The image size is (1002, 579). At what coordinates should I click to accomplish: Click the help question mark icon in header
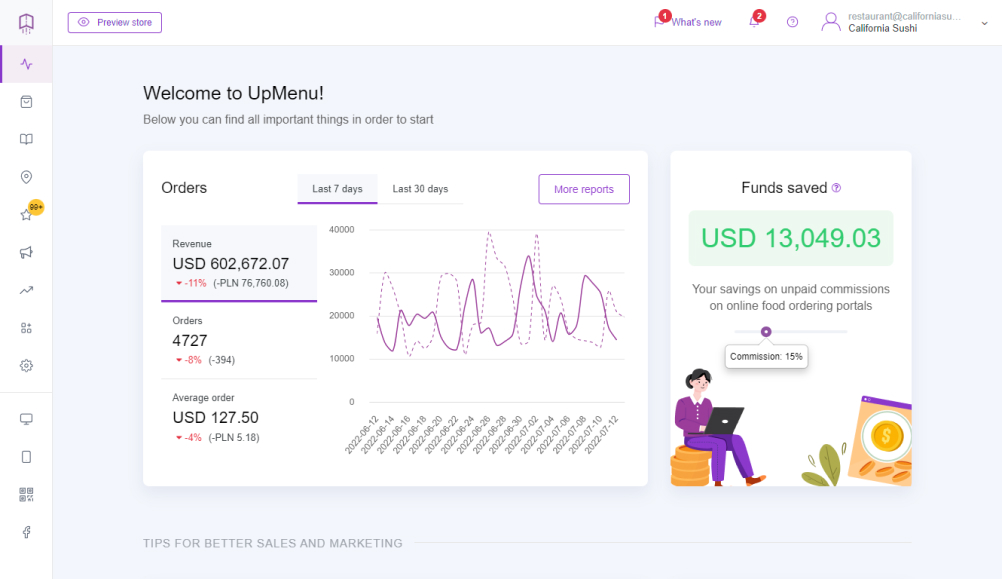pyautogui.click(x=792, y=22)
